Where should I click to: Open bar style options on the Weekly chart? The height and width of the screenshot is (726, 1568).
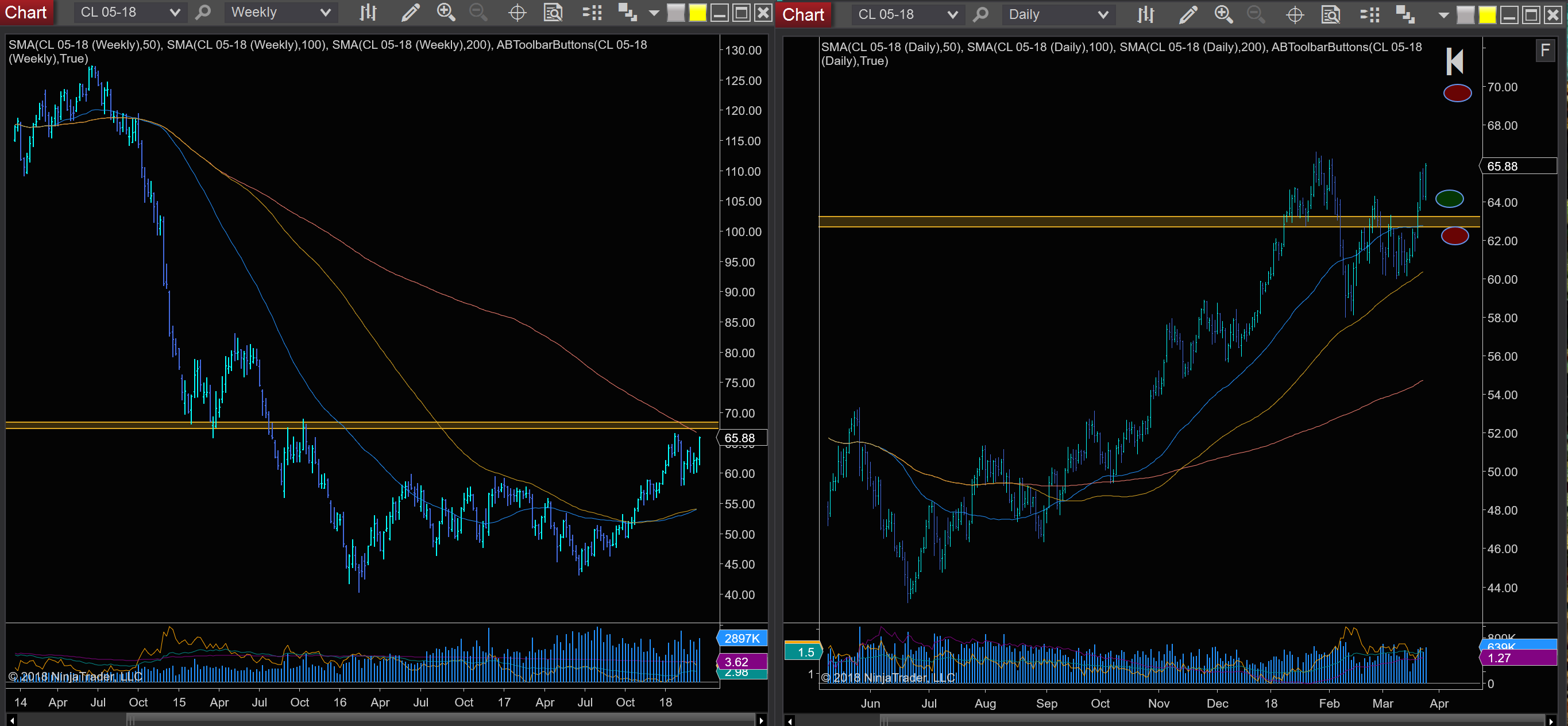pyautogui.click(x=368, y=12)
